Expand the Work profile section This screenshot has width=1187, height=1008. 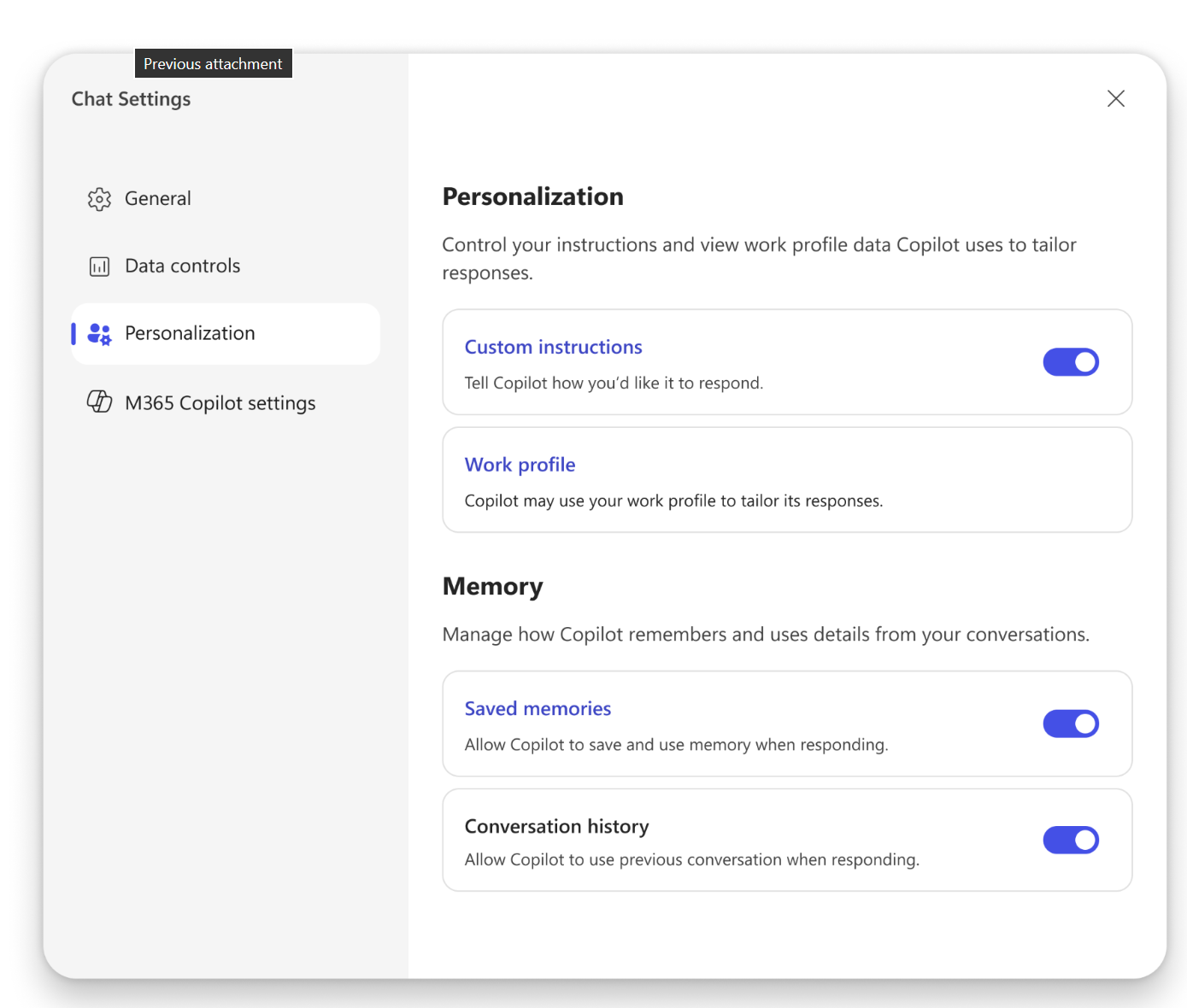pyautogui.click(x=520, y=464)
